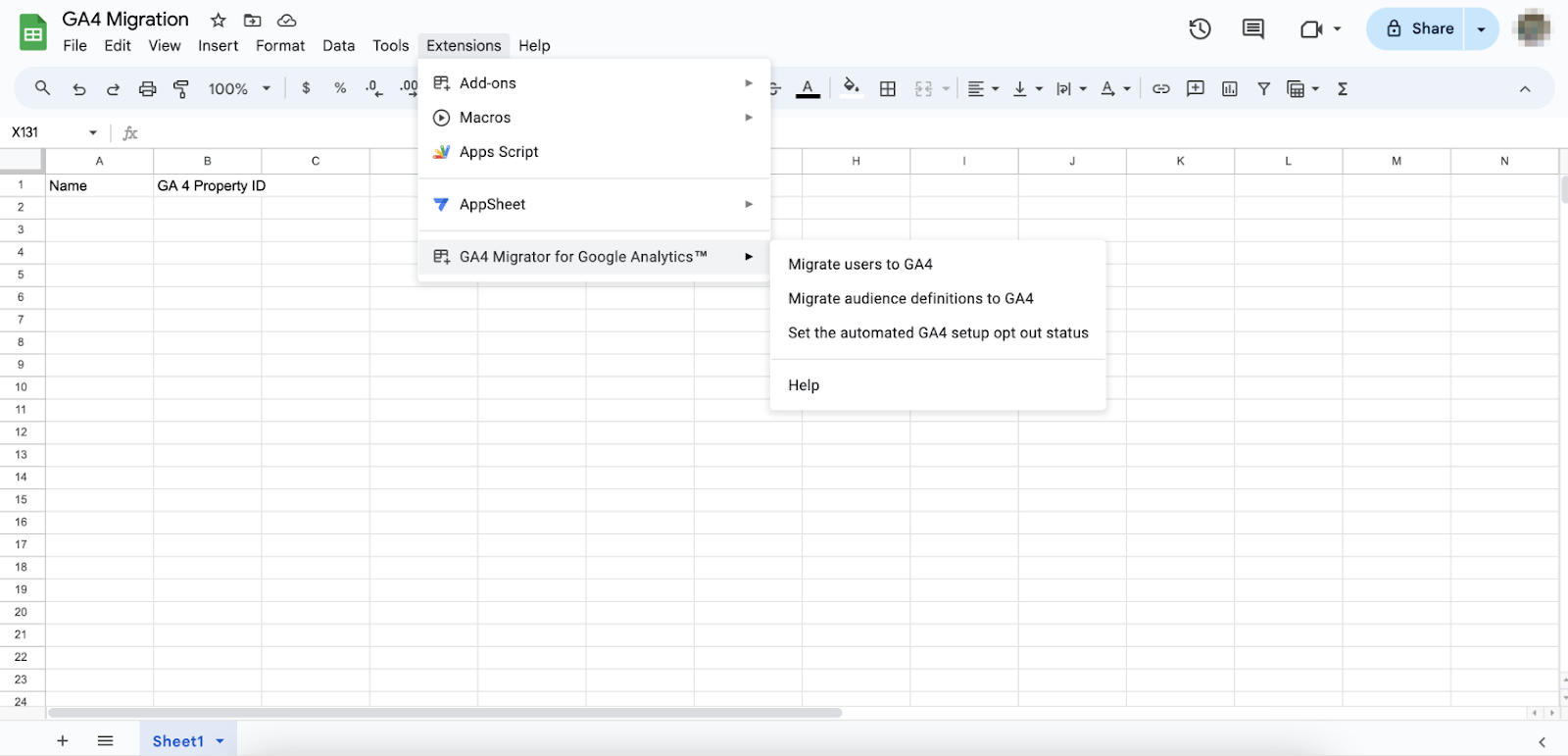Add a new sheet with the plus button
Image resolution: width=1568 pixels, height=756 pixels.
pos(63,741)
